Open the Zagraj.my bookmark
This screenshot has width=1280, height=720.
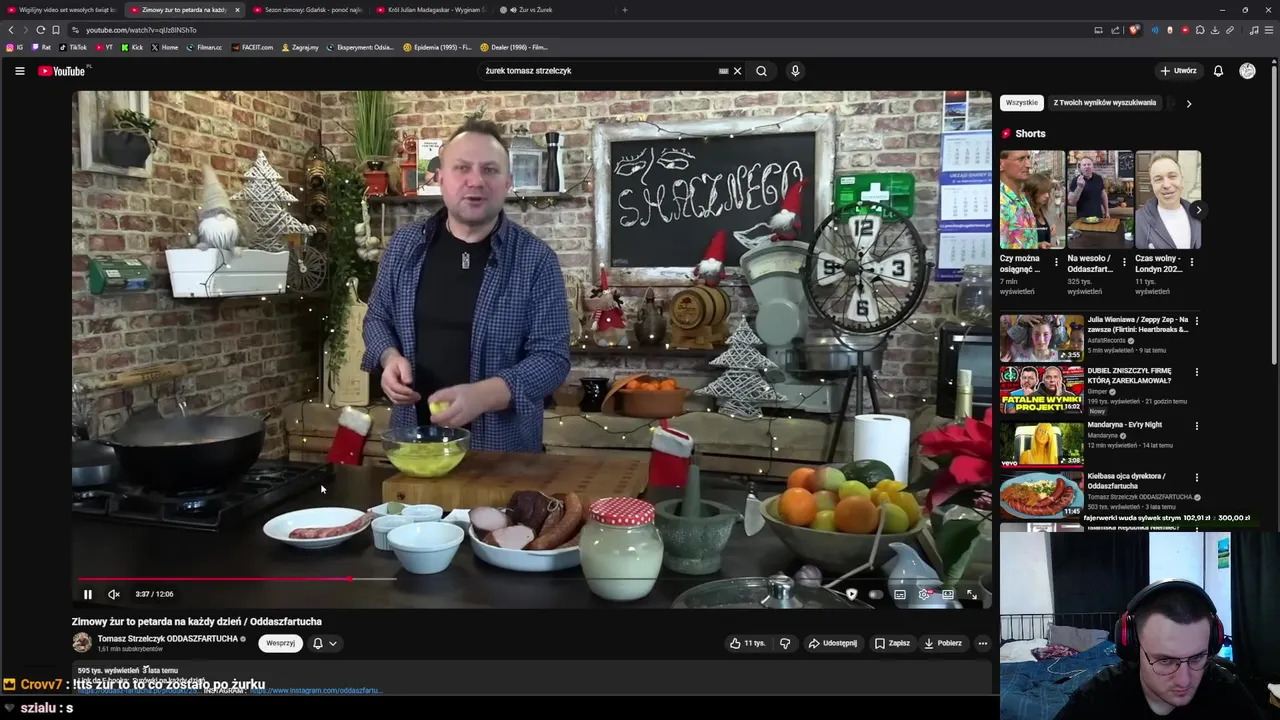click(x=300, y=47)
